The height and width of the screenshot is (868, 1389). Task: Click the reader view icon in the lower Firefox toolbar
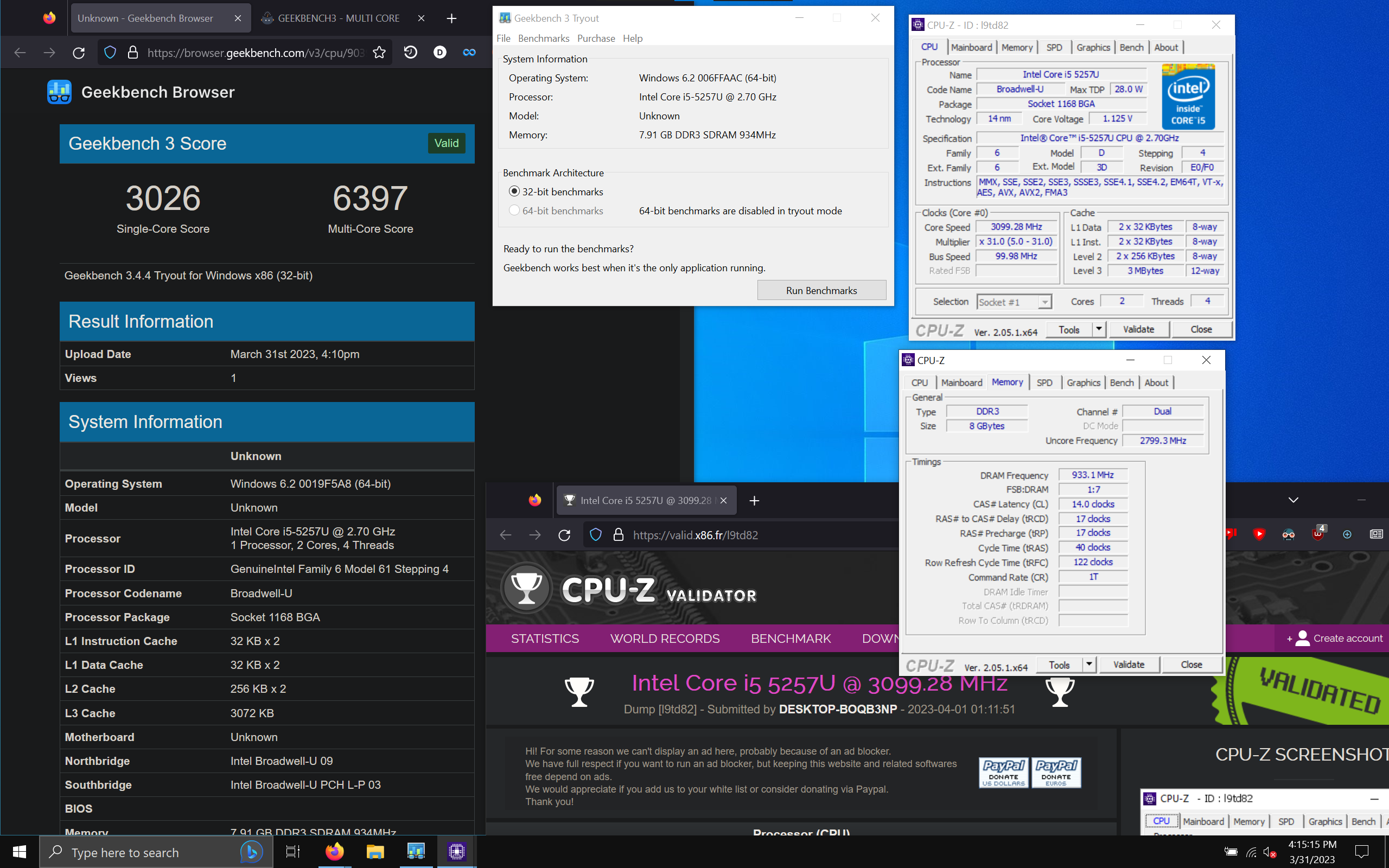tap(1377, 534)
